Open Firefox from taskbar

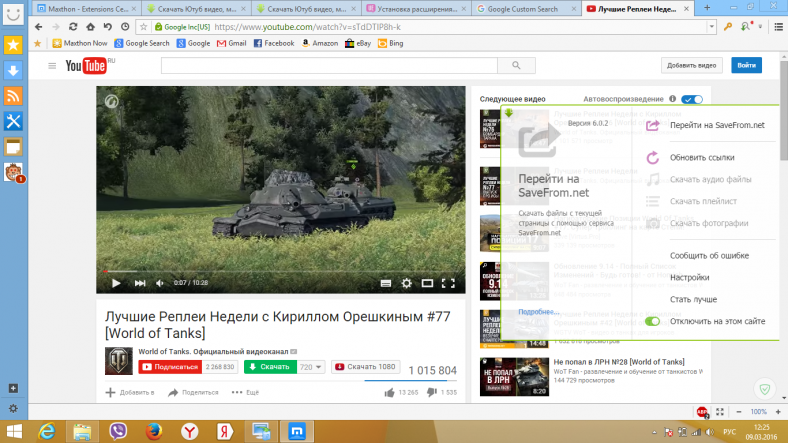coord(154,431)
